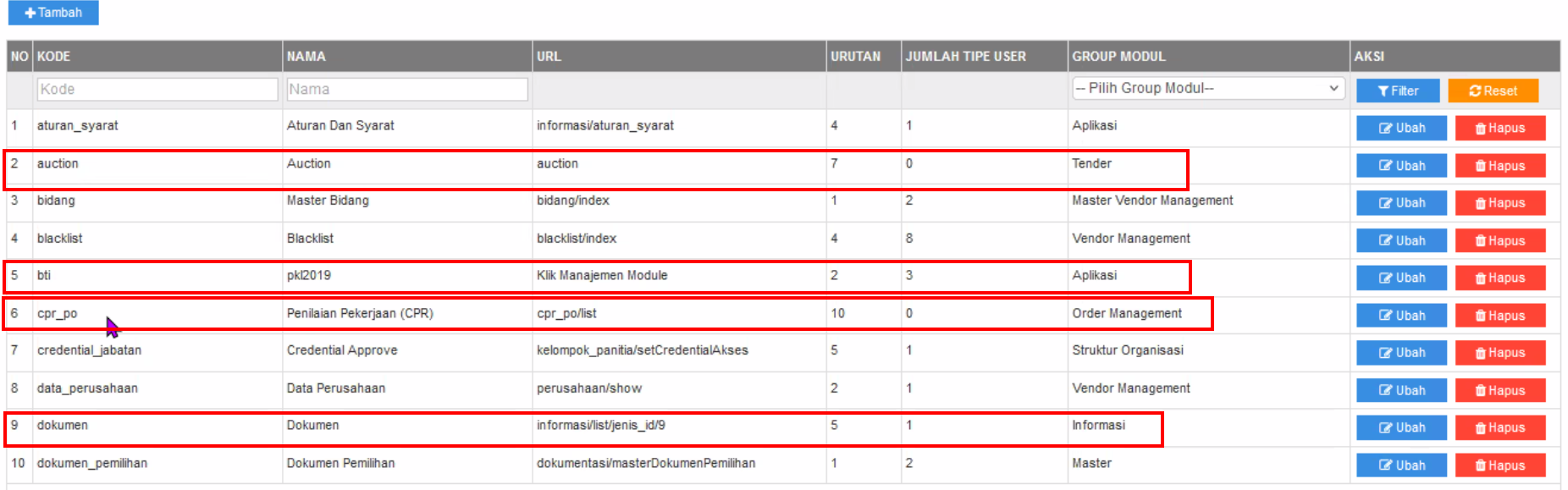
Task: Select Ubah for the dokumen row
Action: click(1401, 427)
